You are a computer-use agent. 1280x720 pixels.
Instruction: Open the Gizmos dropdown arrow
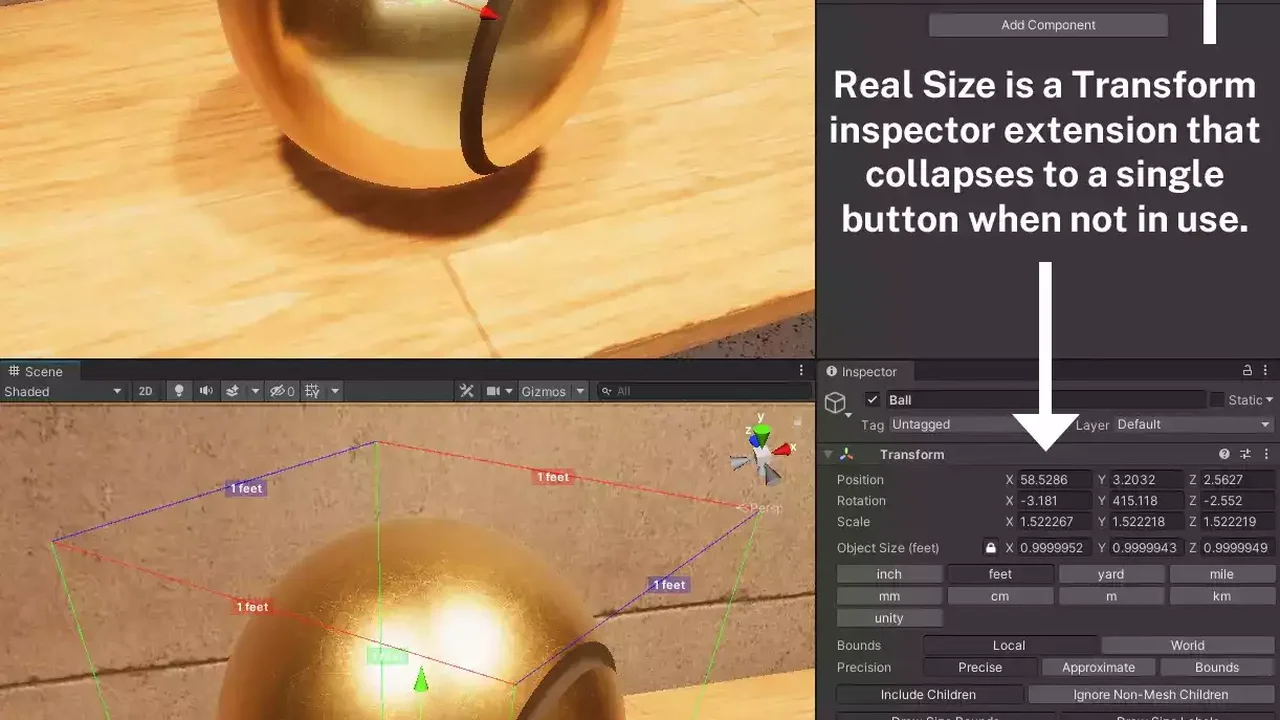coord(580,391)
